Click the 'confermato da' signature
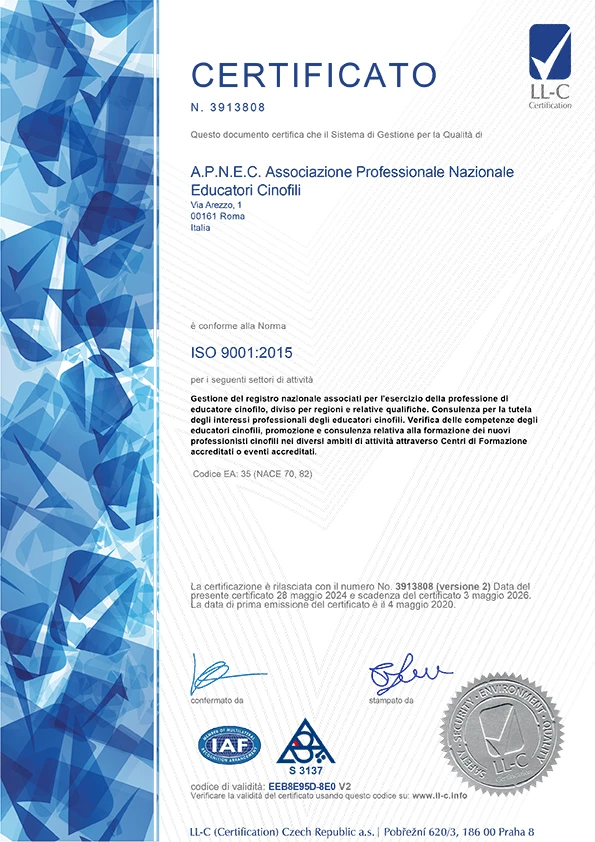 (228, 673)
